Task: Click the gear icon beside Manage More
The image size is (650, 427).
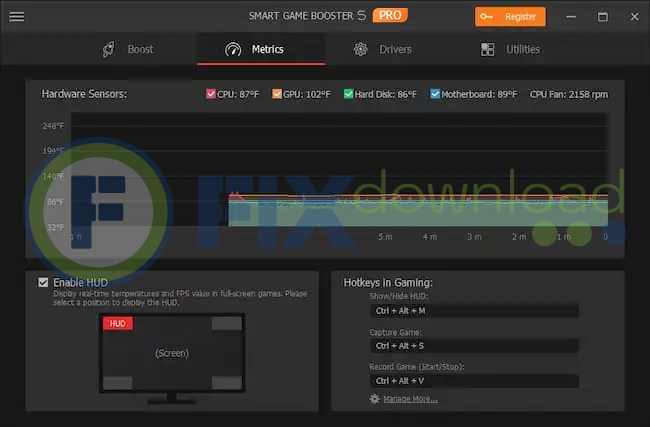Action: [375, 399]
